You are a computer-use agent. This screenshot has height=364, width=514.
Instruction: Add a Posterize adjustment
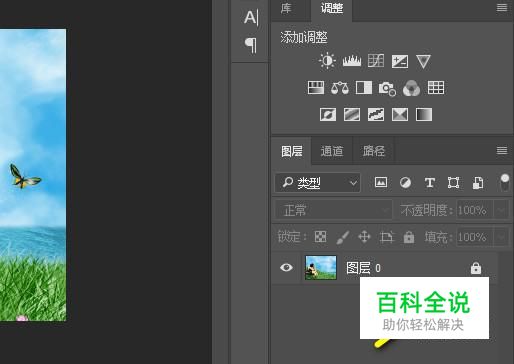coord(352,114)
